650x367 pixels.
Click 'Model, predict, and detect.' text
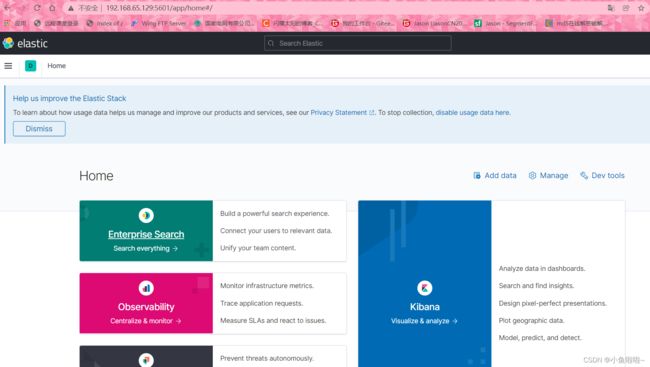(540, 338)
